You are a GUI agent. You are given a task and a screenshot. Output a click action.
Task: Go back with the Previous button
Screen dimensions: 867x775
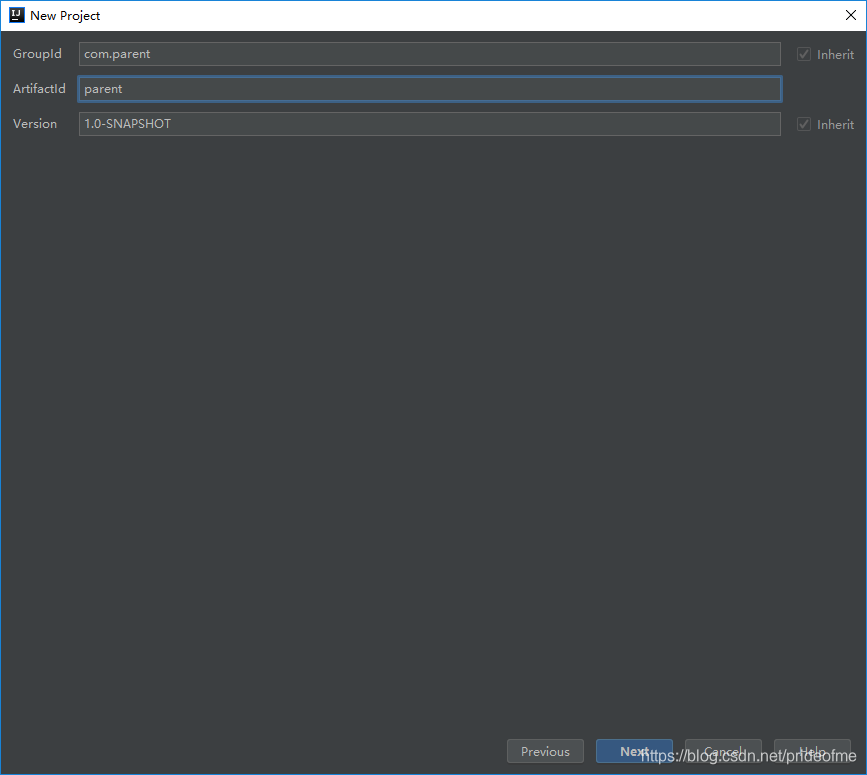tap(545, 751)
